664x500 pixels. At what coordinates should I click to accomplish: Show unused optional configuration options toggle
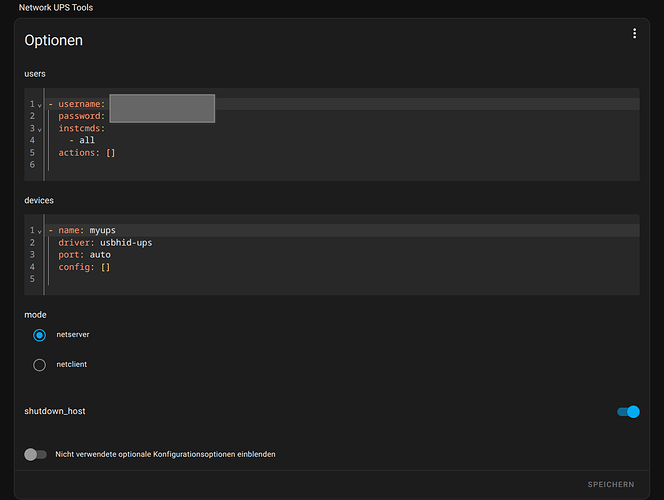[35, 454]
